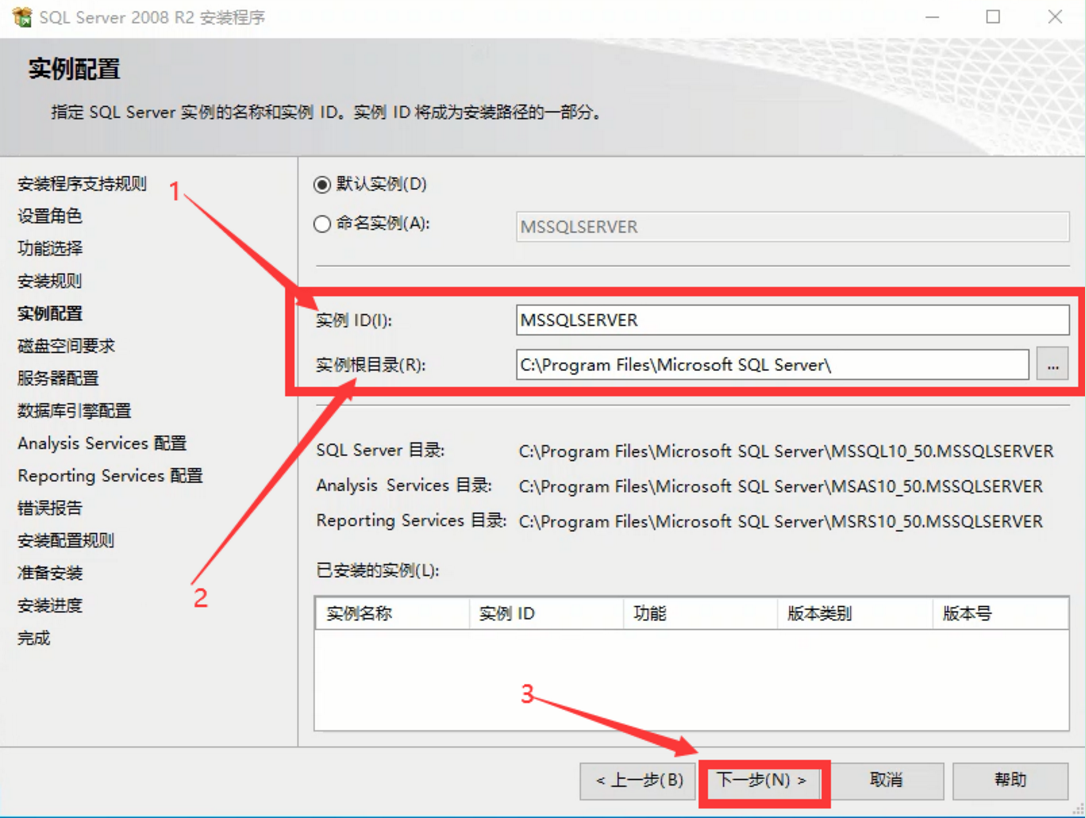Click the SQL Server setup title bar icon
Image resolution: width=1086 pixels, height=818 pixels.
click(22, 17)
